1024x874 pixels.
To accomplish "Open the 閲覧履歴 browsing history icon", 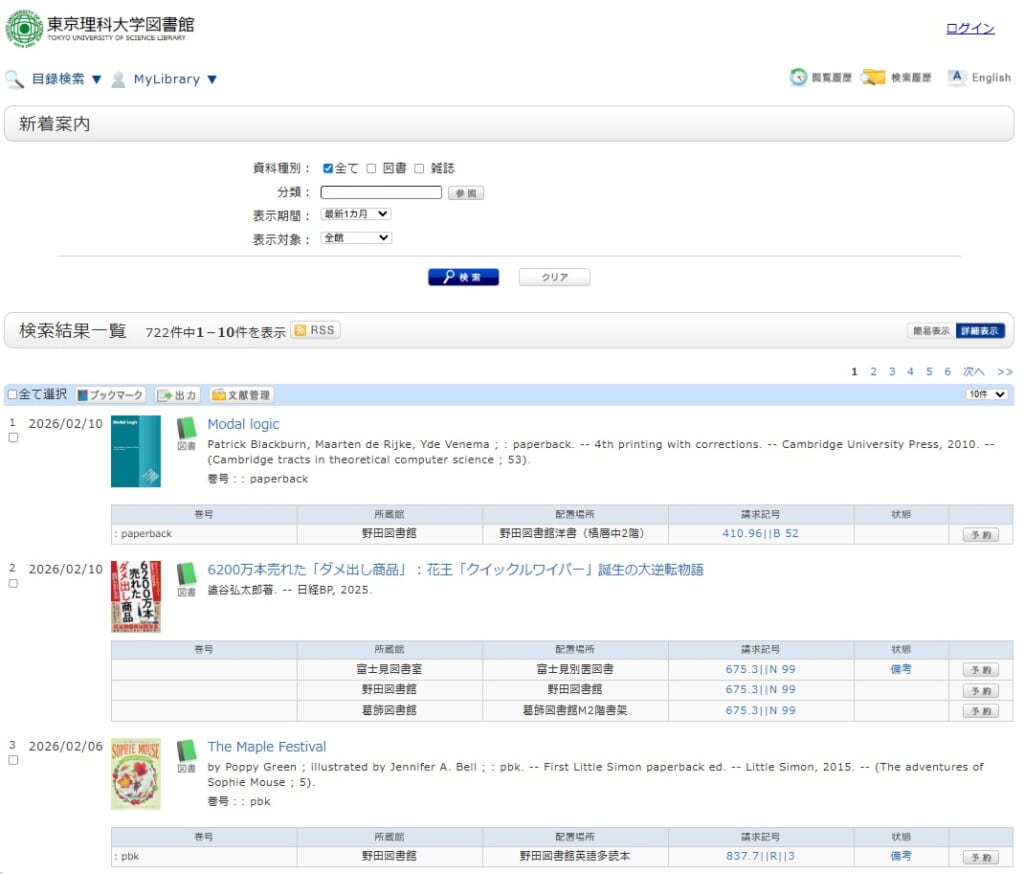I will click(x=798, y=78).
